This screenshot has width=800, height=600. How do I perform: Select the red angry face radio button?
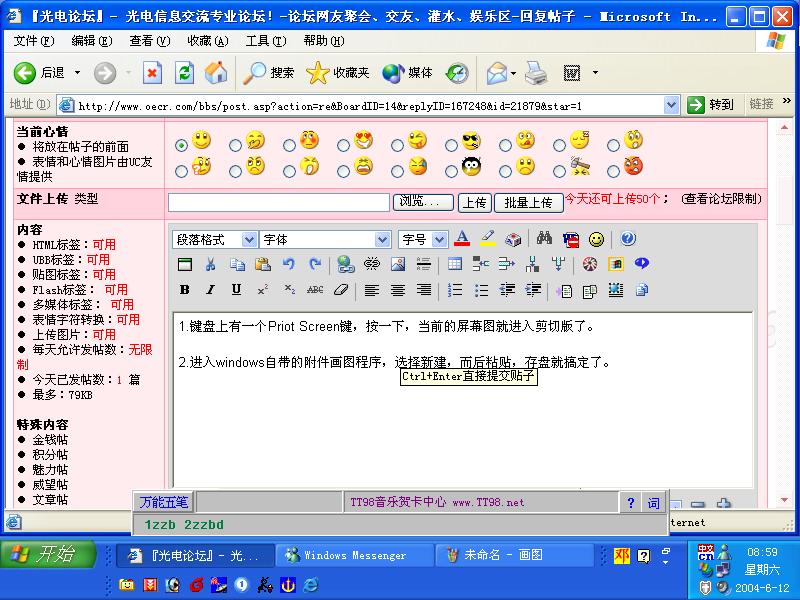pyautogui.click(x=613, y=171)
